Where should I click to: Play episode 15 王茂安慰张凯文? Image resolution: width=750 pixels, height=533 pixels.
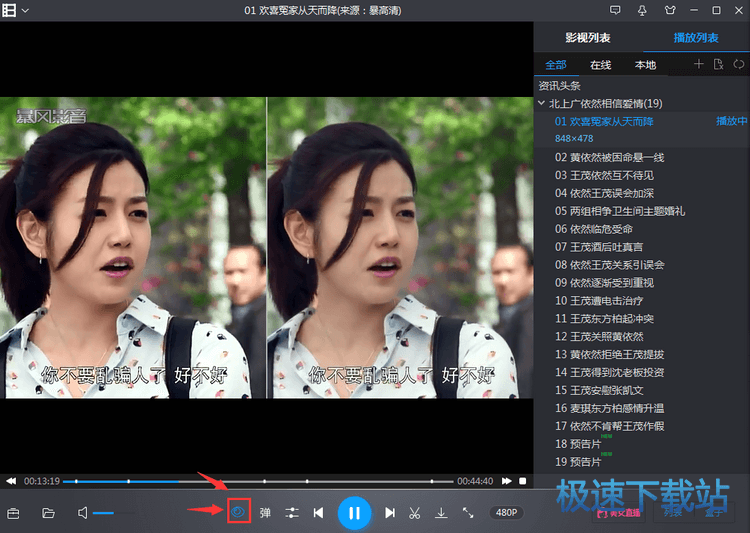pos(599,390)
